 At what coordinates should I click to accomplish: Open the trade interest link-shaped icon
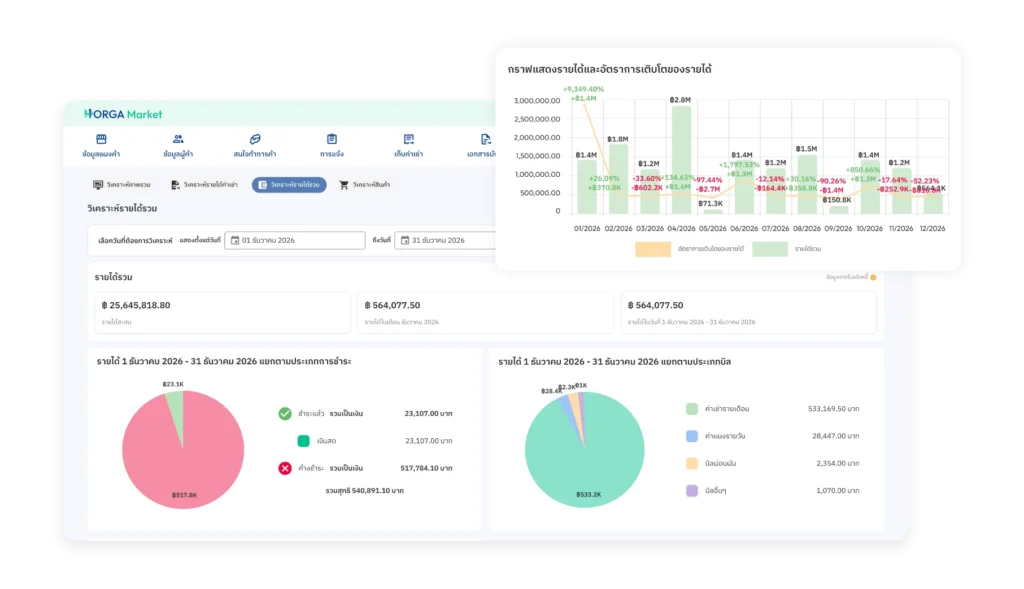pyautogui.click(x=255, y=139)
